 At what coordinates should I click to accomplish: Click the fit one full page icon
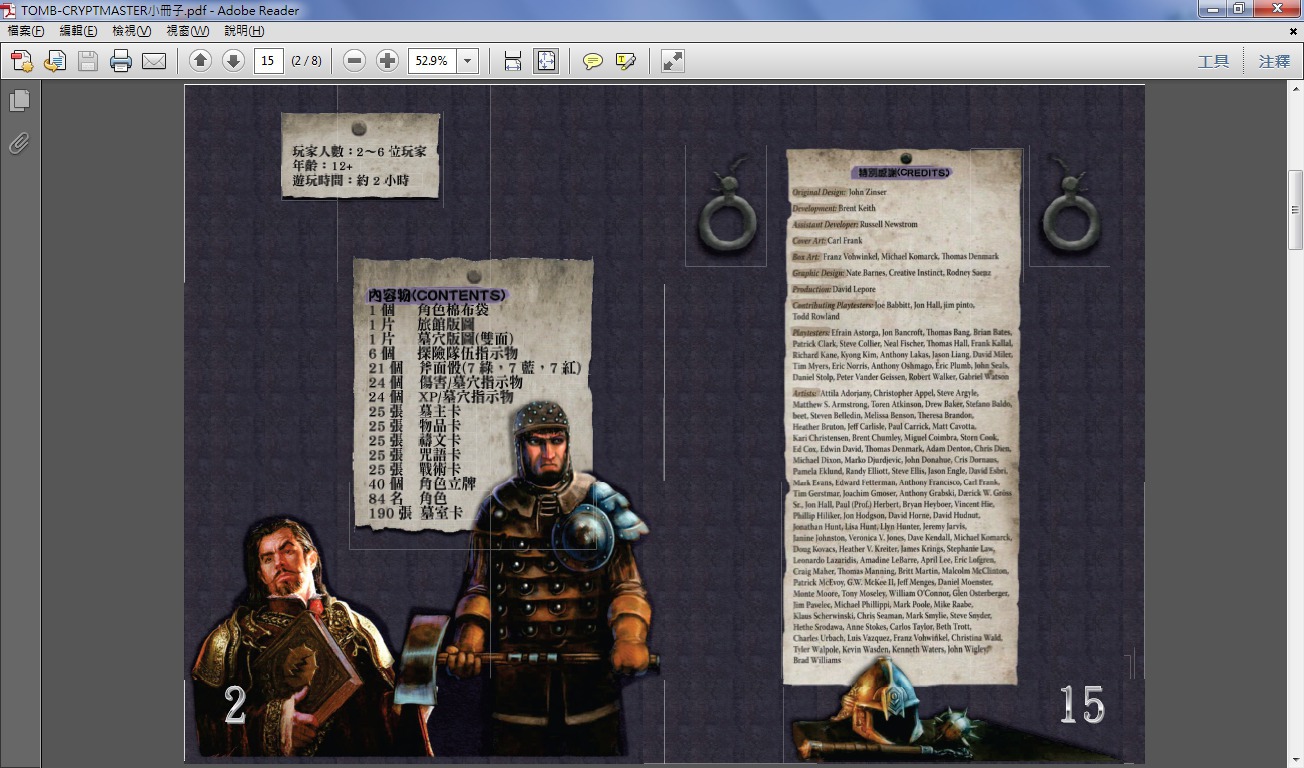546,61
